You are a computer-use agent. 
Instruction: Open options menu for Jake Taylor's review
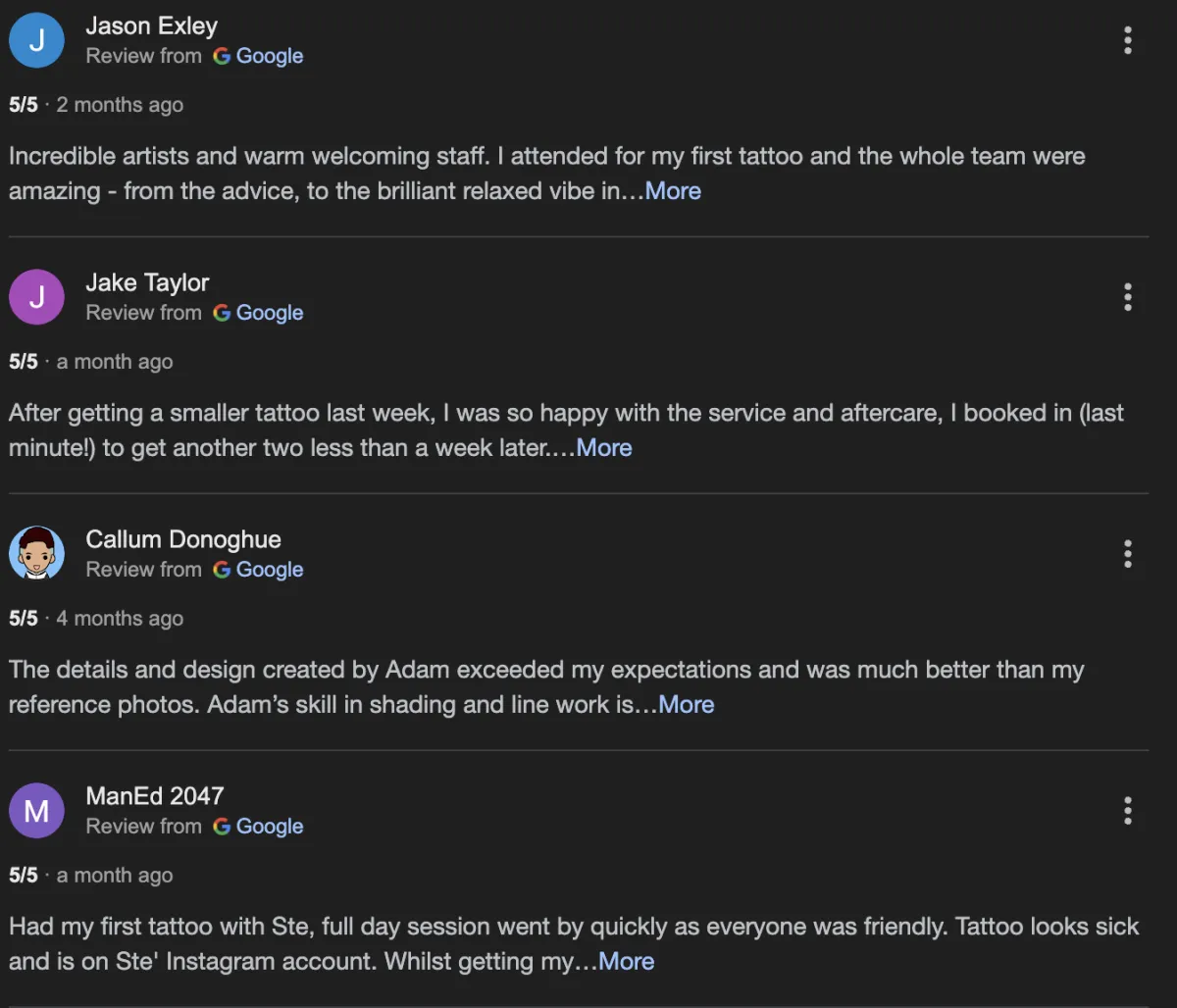1128,297
